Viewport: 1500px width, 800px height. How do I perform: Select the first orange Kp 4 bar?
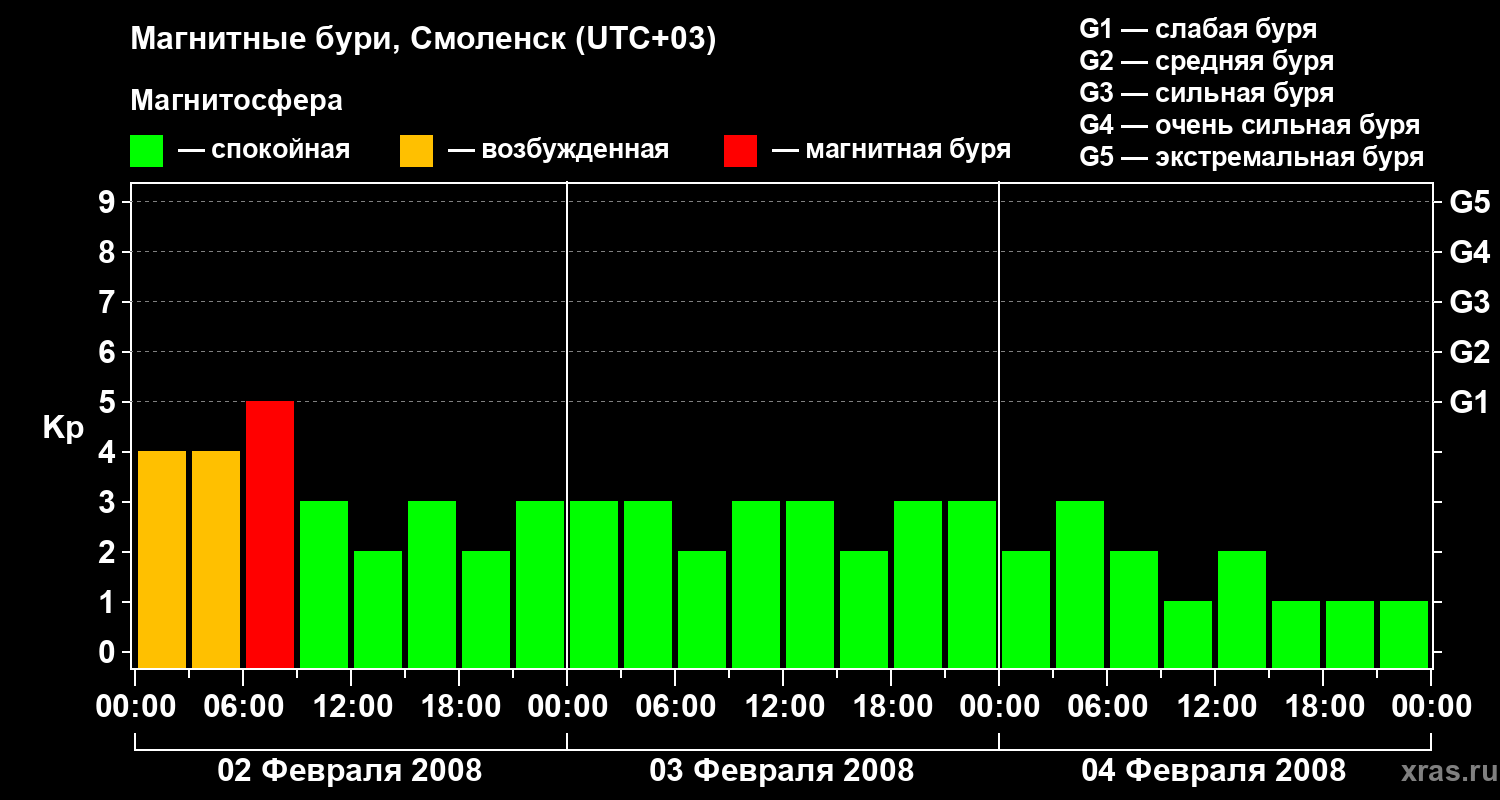(162, 559)
